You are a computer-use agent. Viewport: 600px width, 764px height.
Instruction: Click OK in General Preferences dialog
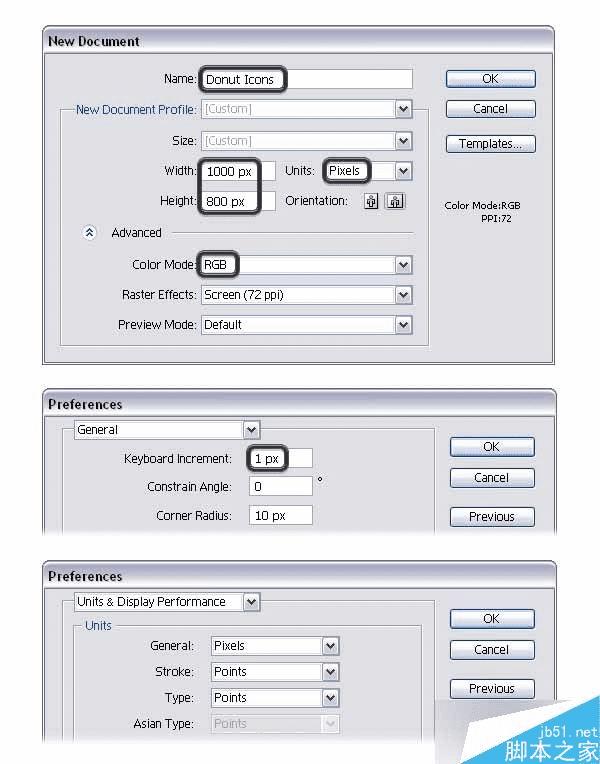click(492, 447)
